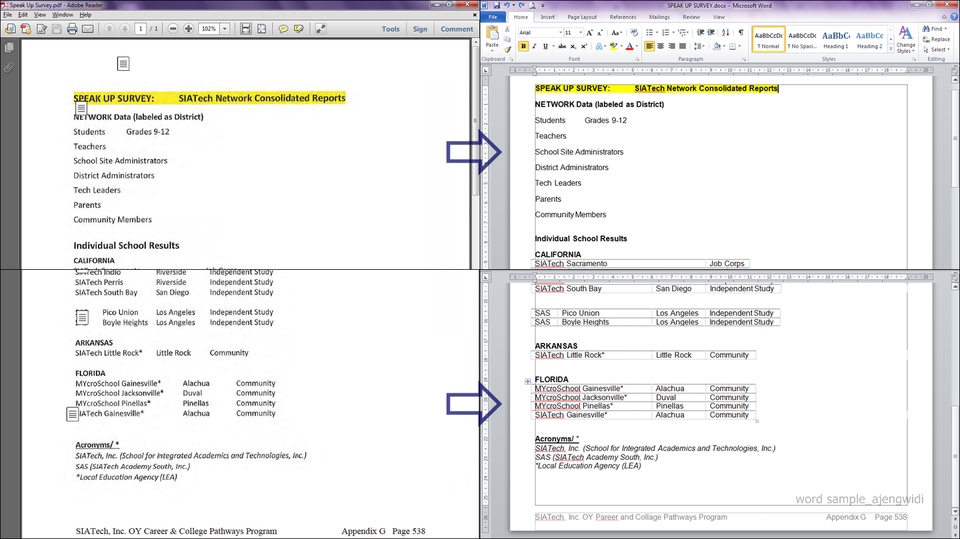Open the Sign pane in Adobe Reader

click(x=420, y=29)
